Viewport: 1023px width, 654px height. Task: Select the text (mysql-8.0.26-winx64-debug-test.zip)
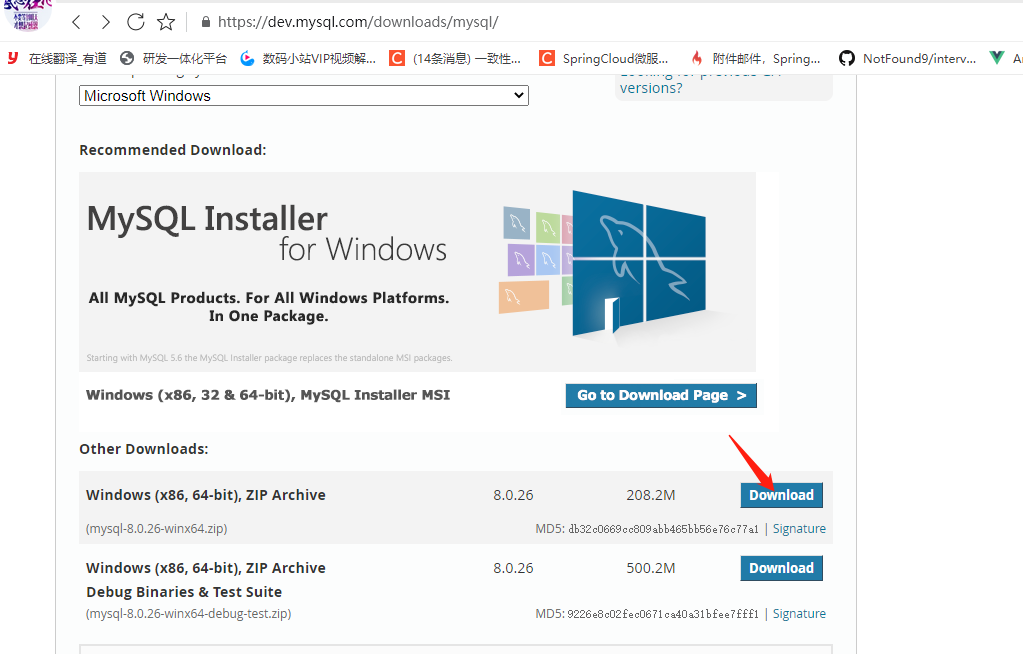pyautogui.click(x=189, y=614)
